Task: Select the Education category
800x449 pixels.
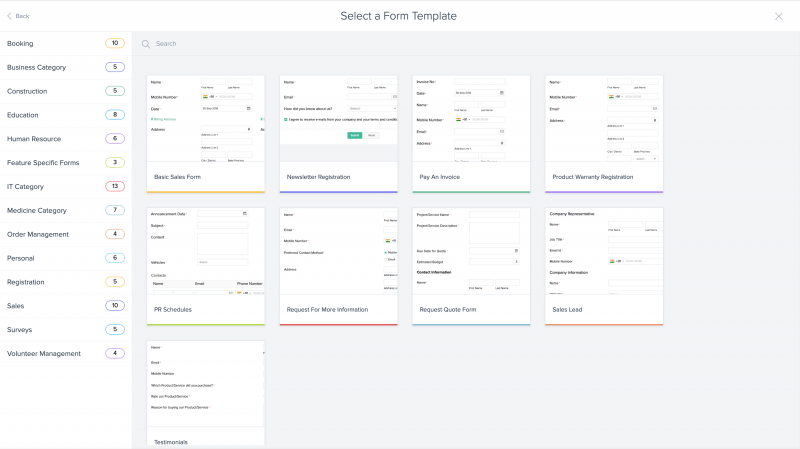Action: (x=23, y=115)
